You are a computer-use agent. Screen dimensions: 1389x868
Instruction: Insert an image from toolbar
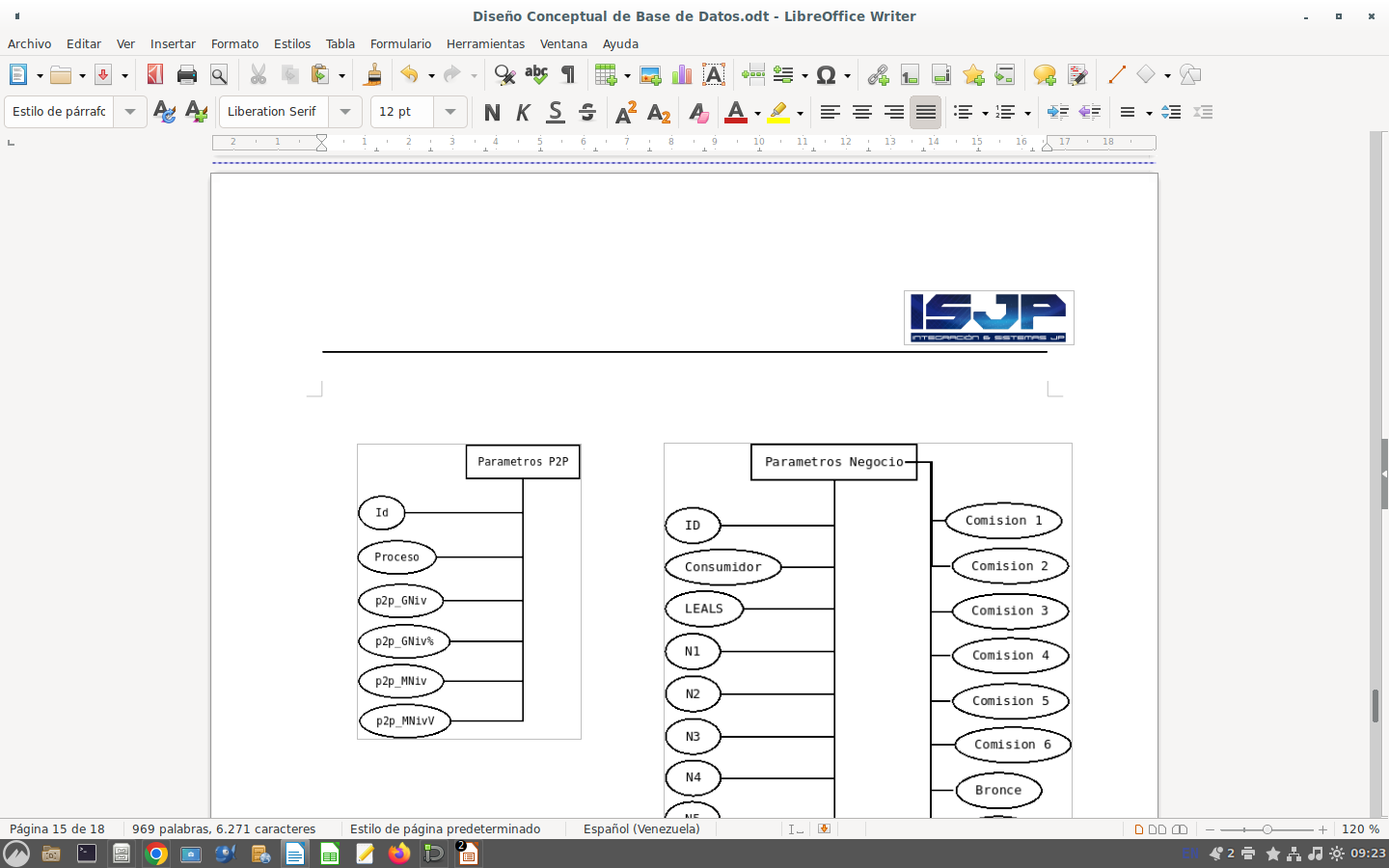[x=650, y=74]
